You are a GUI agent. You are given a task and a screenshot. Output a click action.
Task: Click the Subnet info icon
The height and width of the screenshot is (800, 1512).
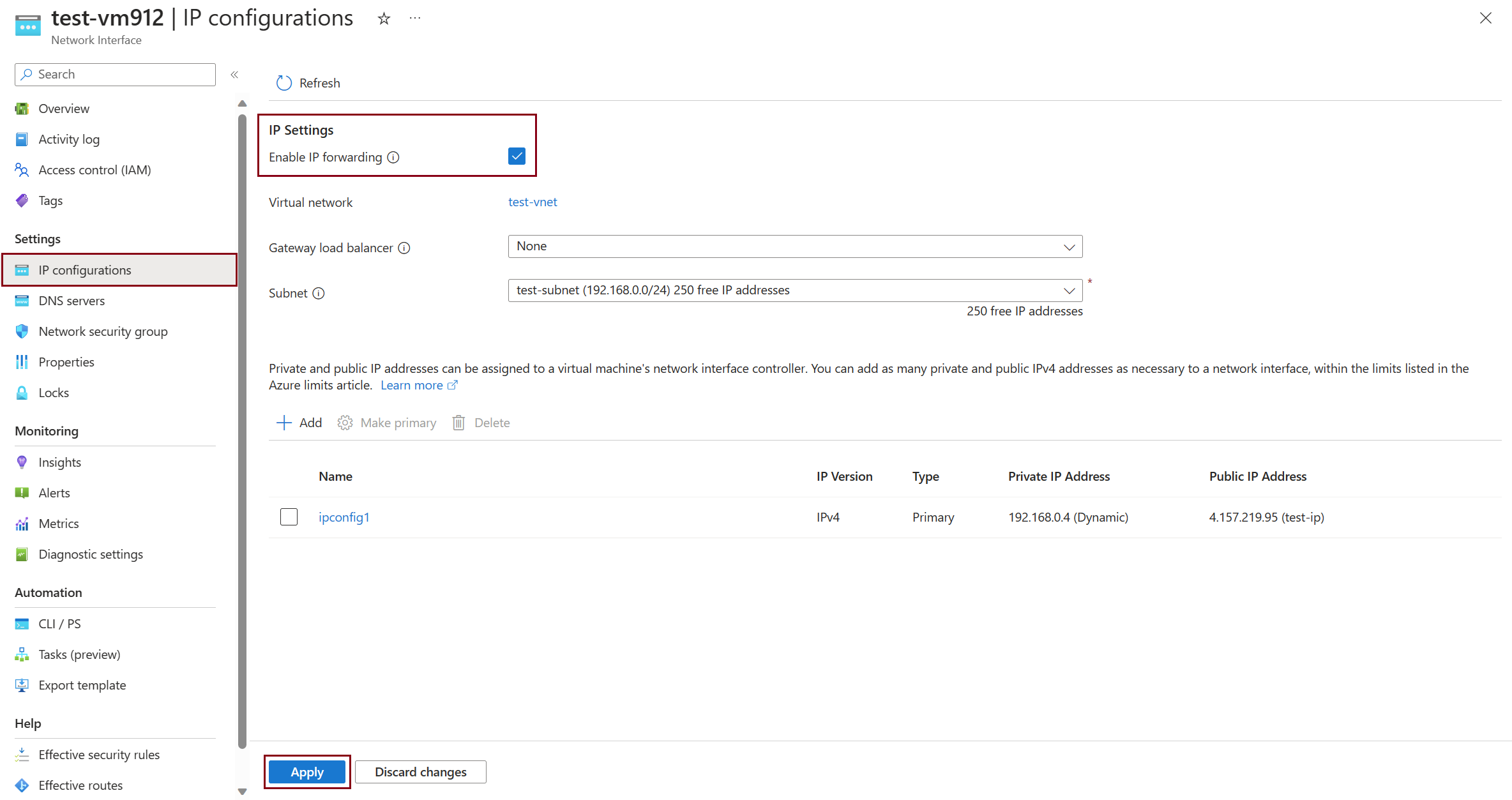(x=319, y=293)
